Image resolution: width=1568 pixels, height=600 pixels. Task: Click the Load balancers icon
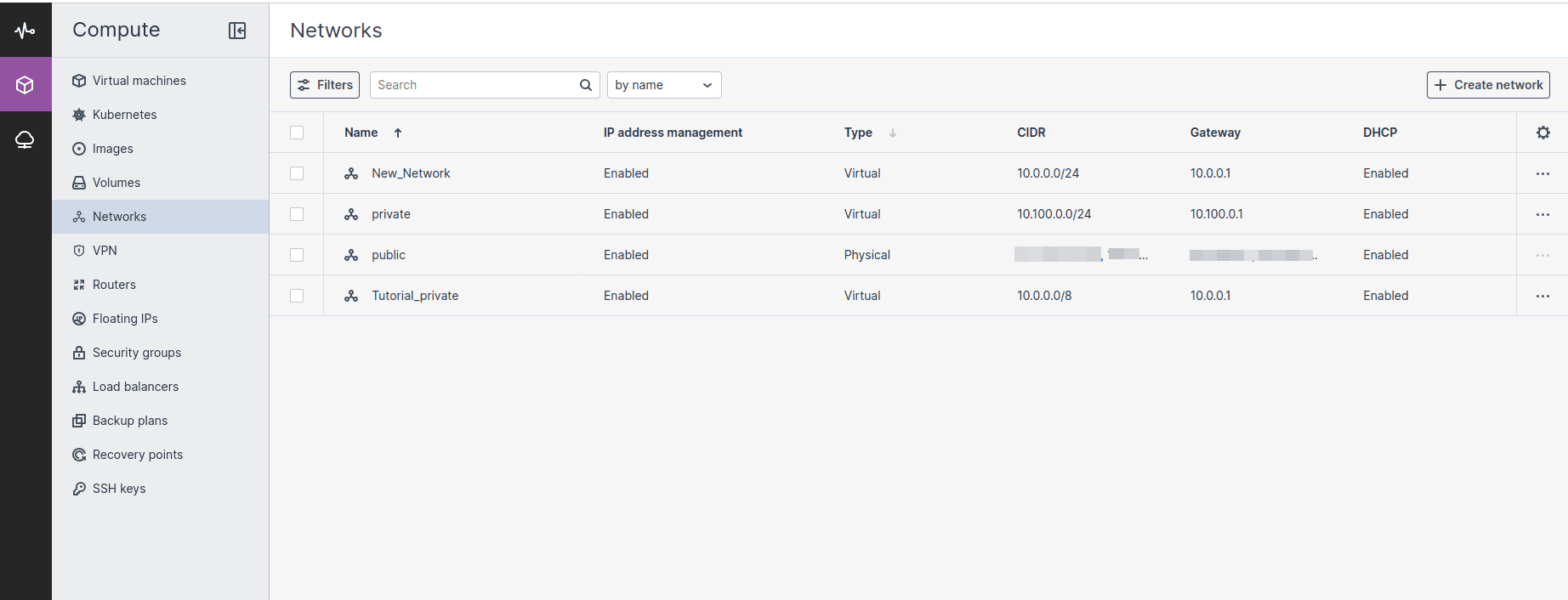click(79, 387)
